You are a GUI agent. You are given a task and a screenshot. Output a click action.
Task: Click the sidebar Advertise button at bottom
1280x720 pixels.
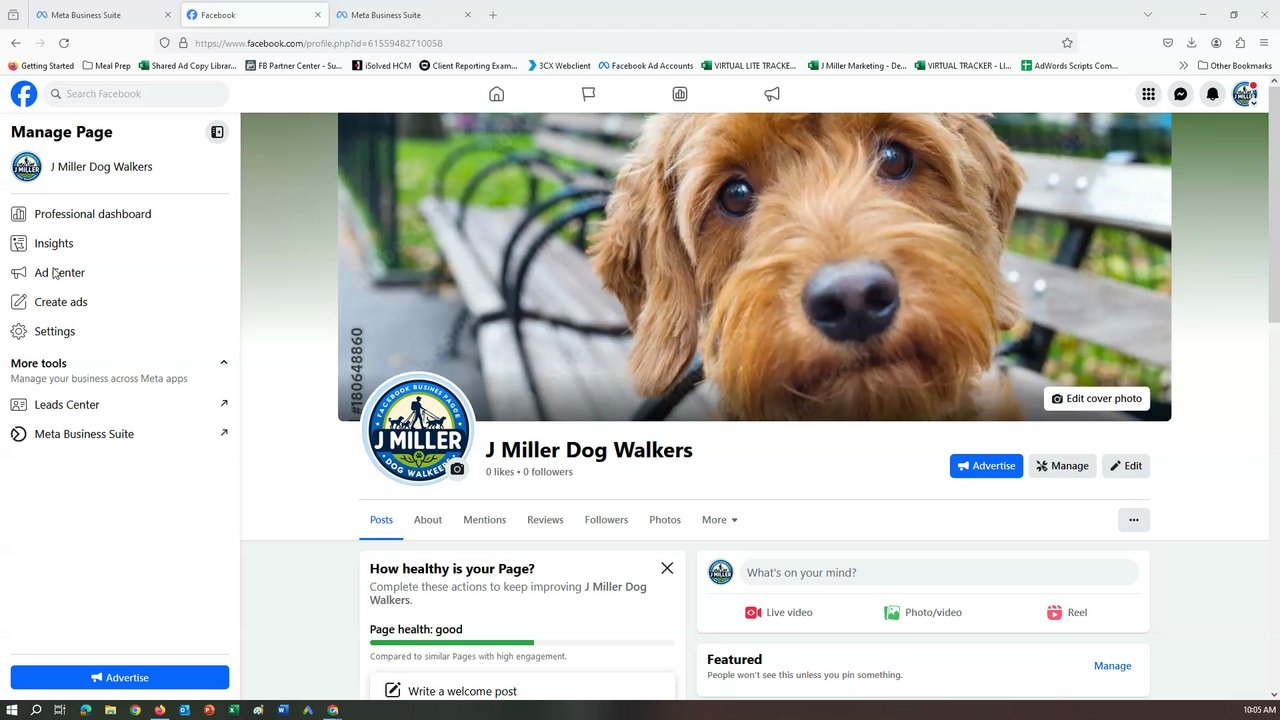120,678
